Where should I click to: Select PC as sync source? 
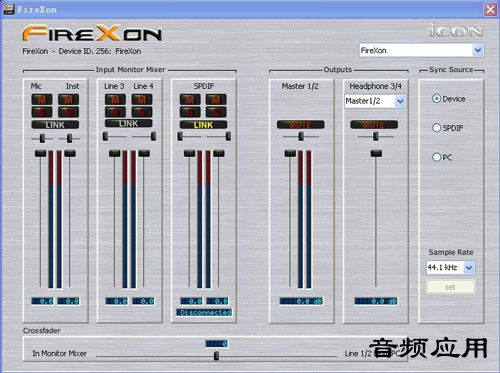coord(436,157)
